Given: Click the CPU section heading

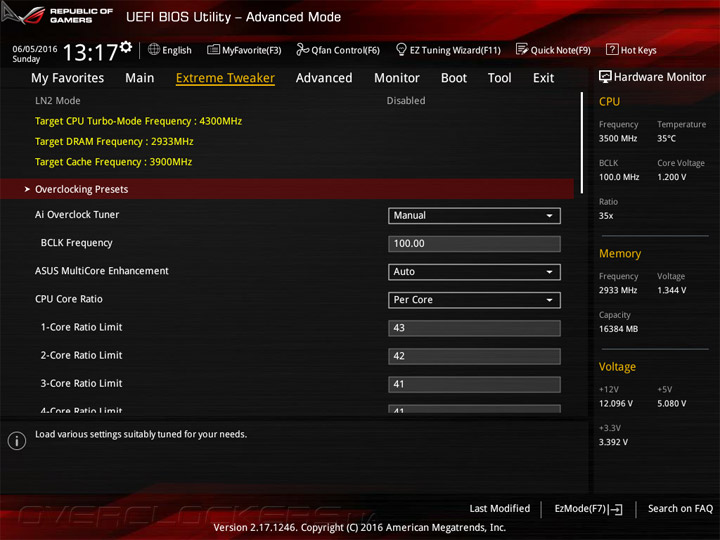Looking at the screenshot, I should (x=609, y=101).
